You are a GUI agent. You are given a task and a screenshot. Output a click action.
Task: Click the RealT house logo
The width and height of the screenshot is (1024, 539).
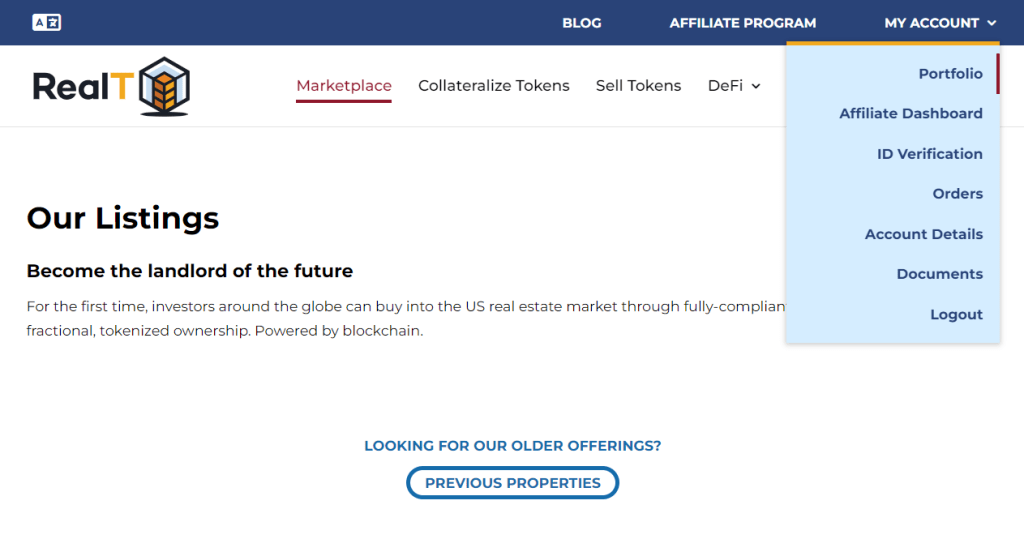point(110,86)
